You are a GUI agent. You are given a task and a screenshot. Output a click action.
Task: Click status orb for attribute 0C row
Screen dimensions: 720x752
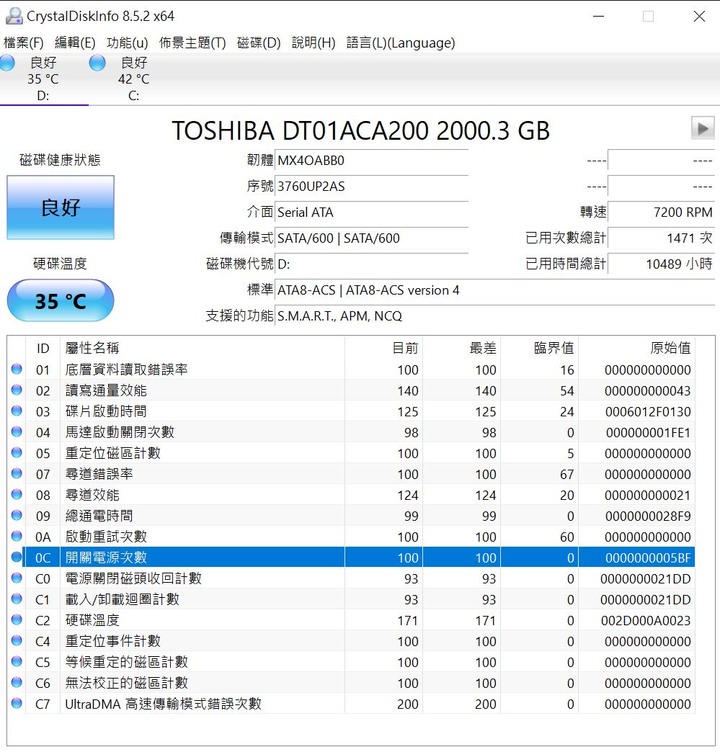pos(17,557)
